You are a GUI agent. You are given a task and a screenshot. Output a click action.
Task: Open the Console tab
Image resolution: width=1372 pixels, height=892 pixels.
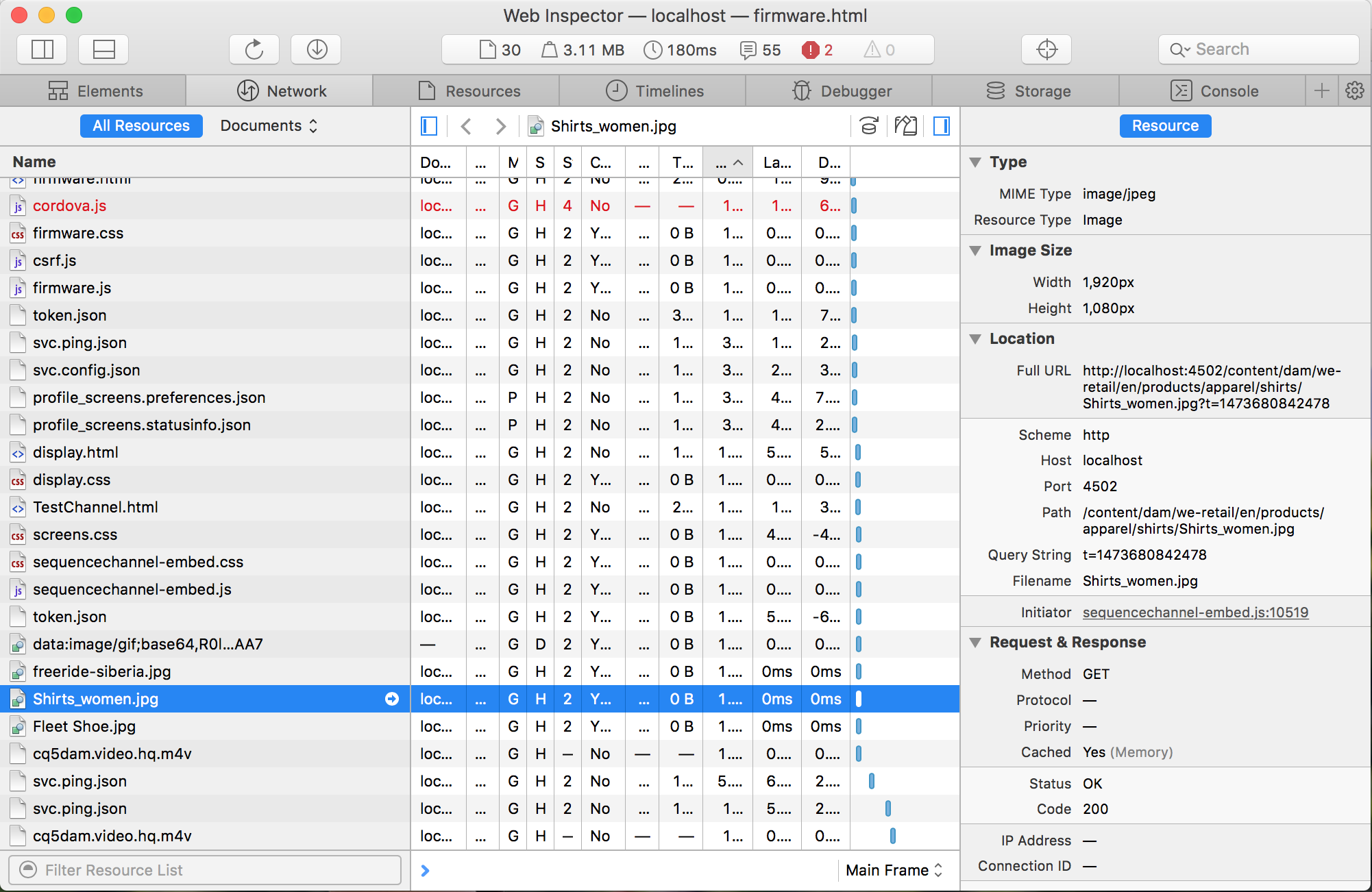[1214, 90]
